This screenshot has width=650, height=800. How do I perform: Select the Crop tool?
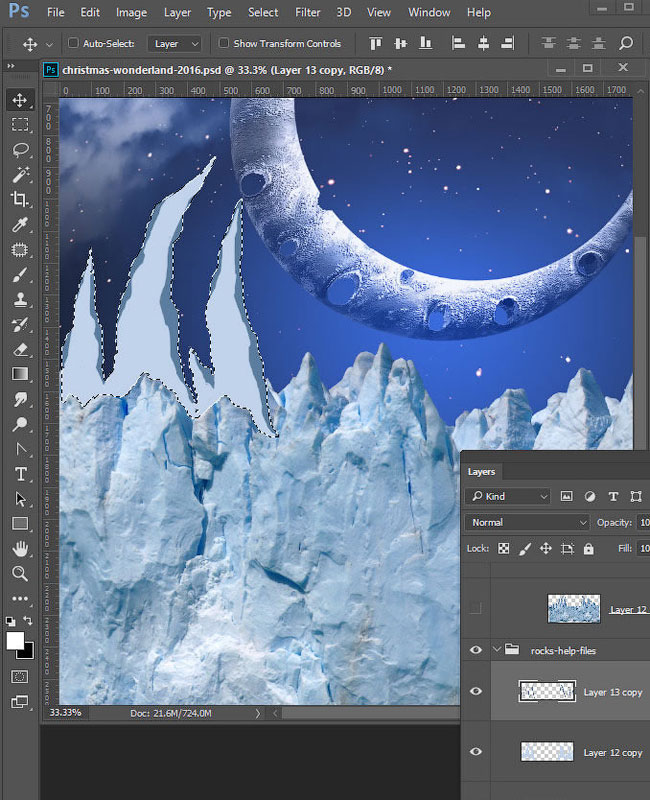[20, 199]
